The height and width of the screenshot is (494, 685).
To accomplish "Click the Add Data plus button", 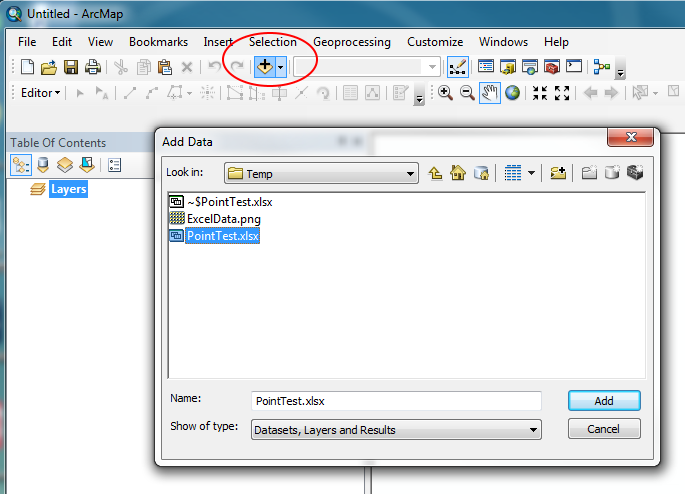I will (265, 67).
